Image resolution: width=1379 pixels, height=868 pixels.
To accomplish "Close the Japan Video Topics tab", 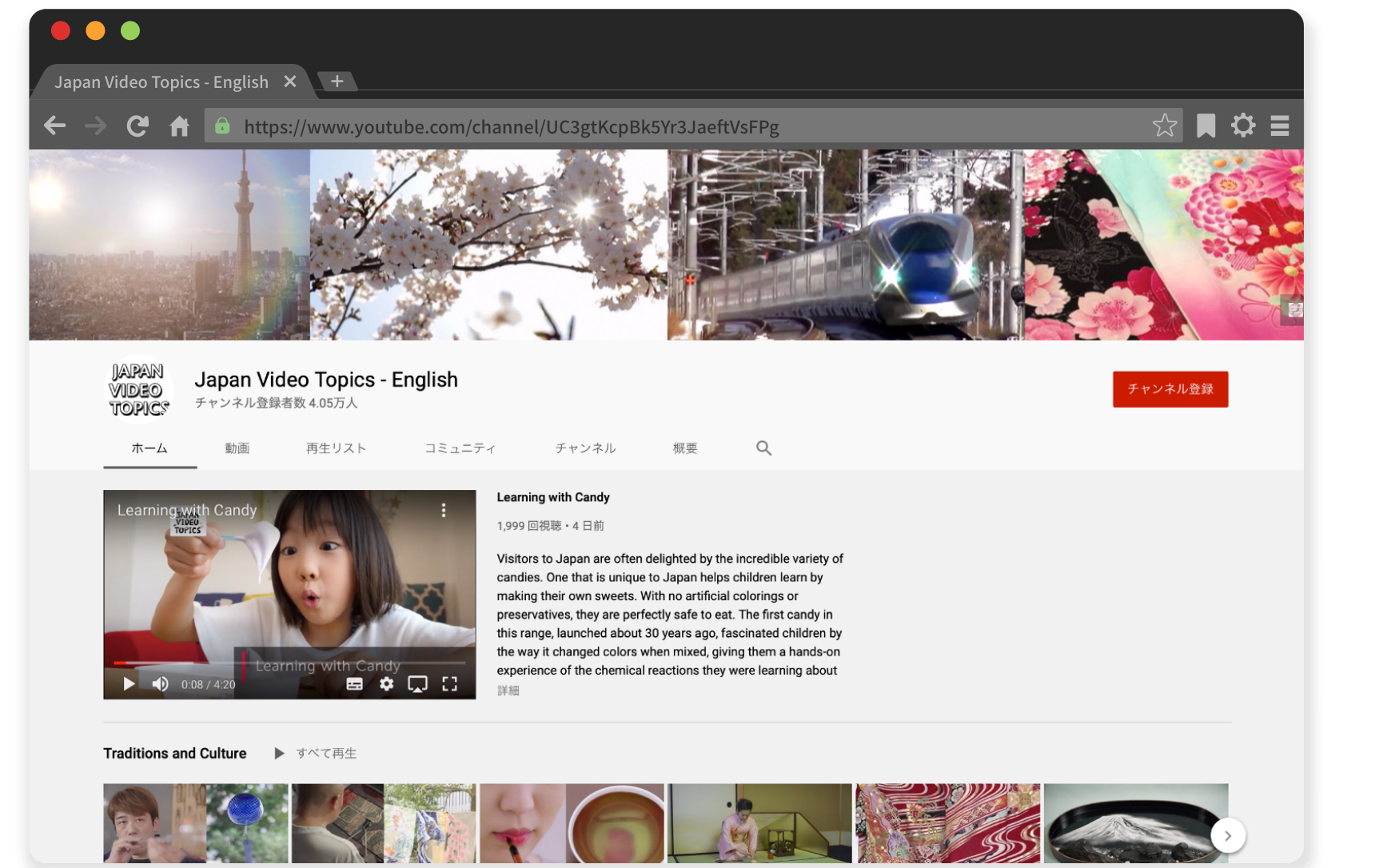I will (x=290, y=82).
